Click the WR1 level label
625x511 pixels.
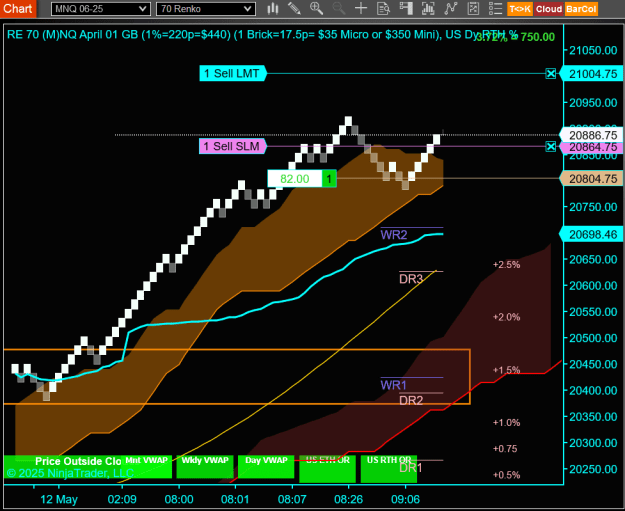click(x=393, y=385)
